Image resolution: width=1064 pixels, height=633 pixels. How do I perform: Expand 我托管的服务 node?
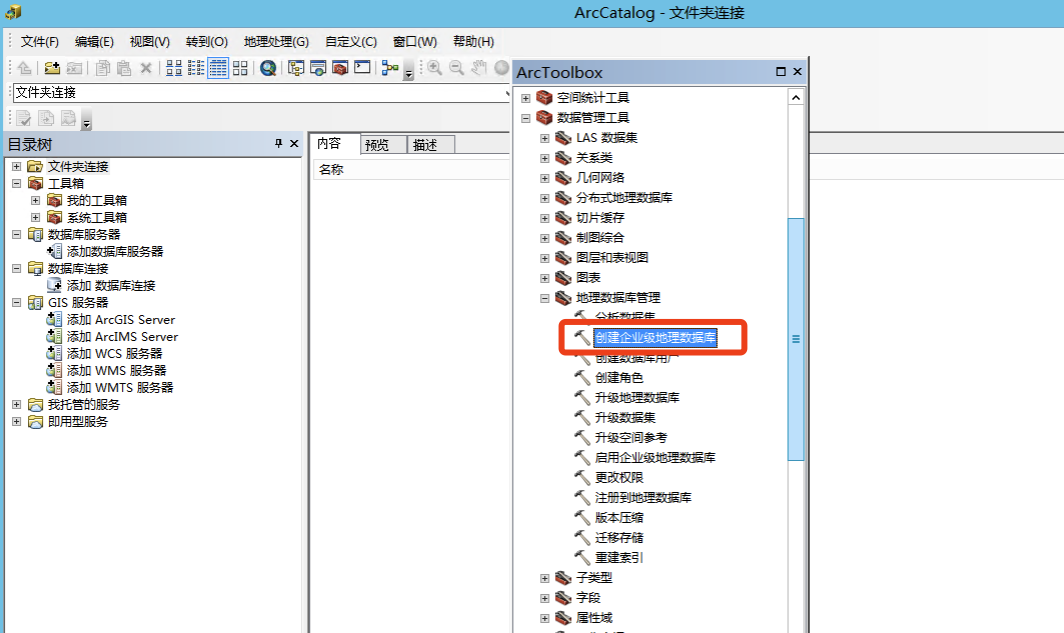(17, 404)
